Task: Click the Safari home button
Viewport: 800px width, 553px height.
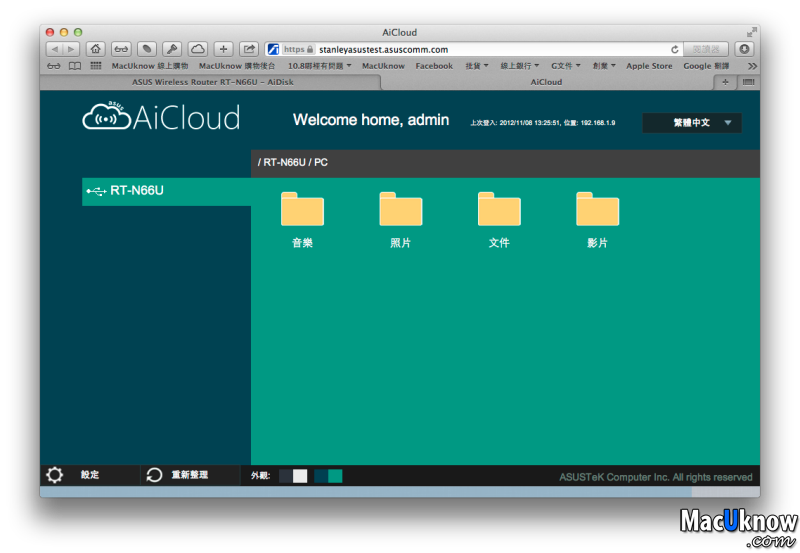Action: tap(96, 49)
